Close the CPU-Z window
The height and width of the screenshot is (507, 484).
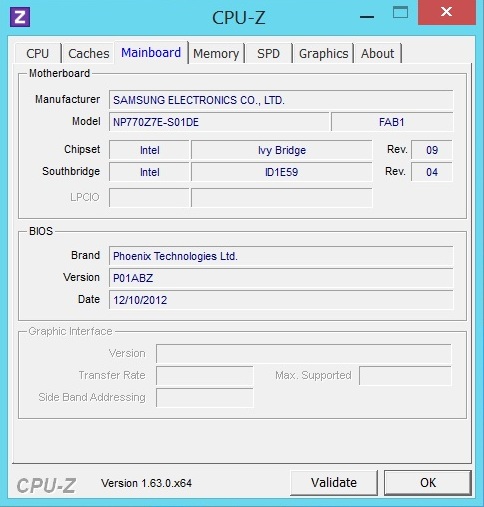(x=447, y=12)
